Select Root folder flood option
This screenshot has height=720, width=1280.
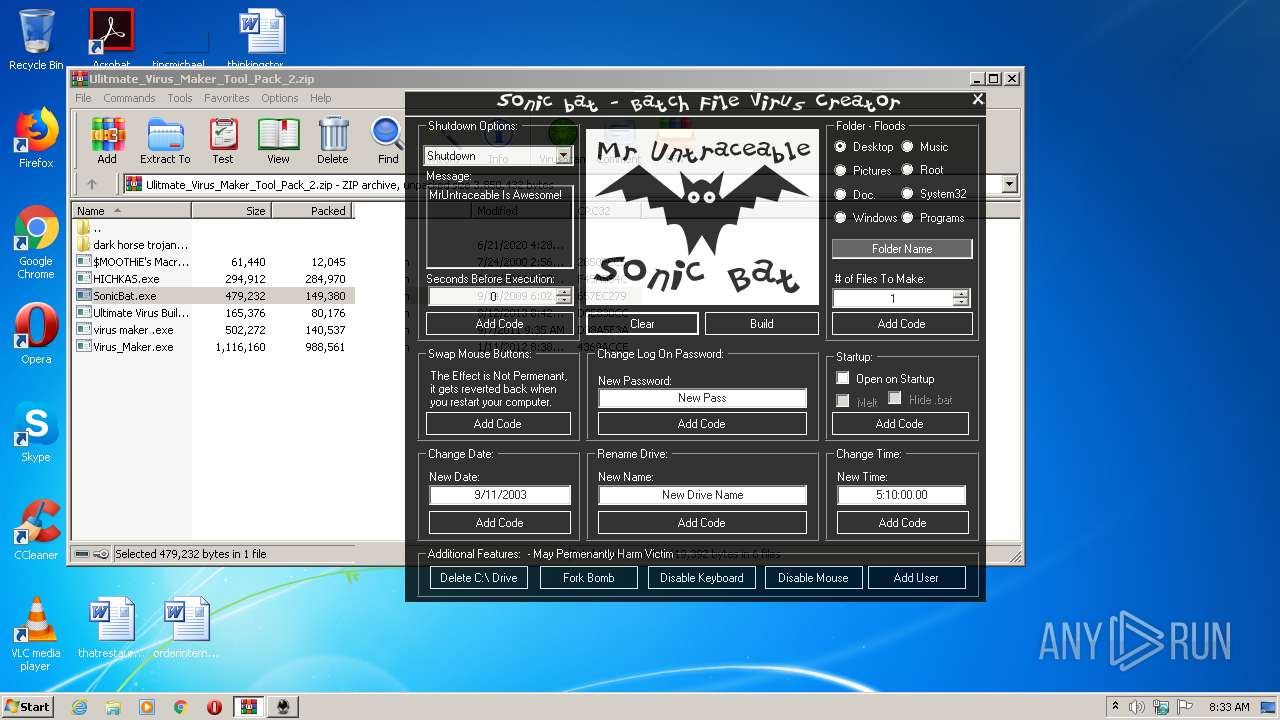point(908,170)
